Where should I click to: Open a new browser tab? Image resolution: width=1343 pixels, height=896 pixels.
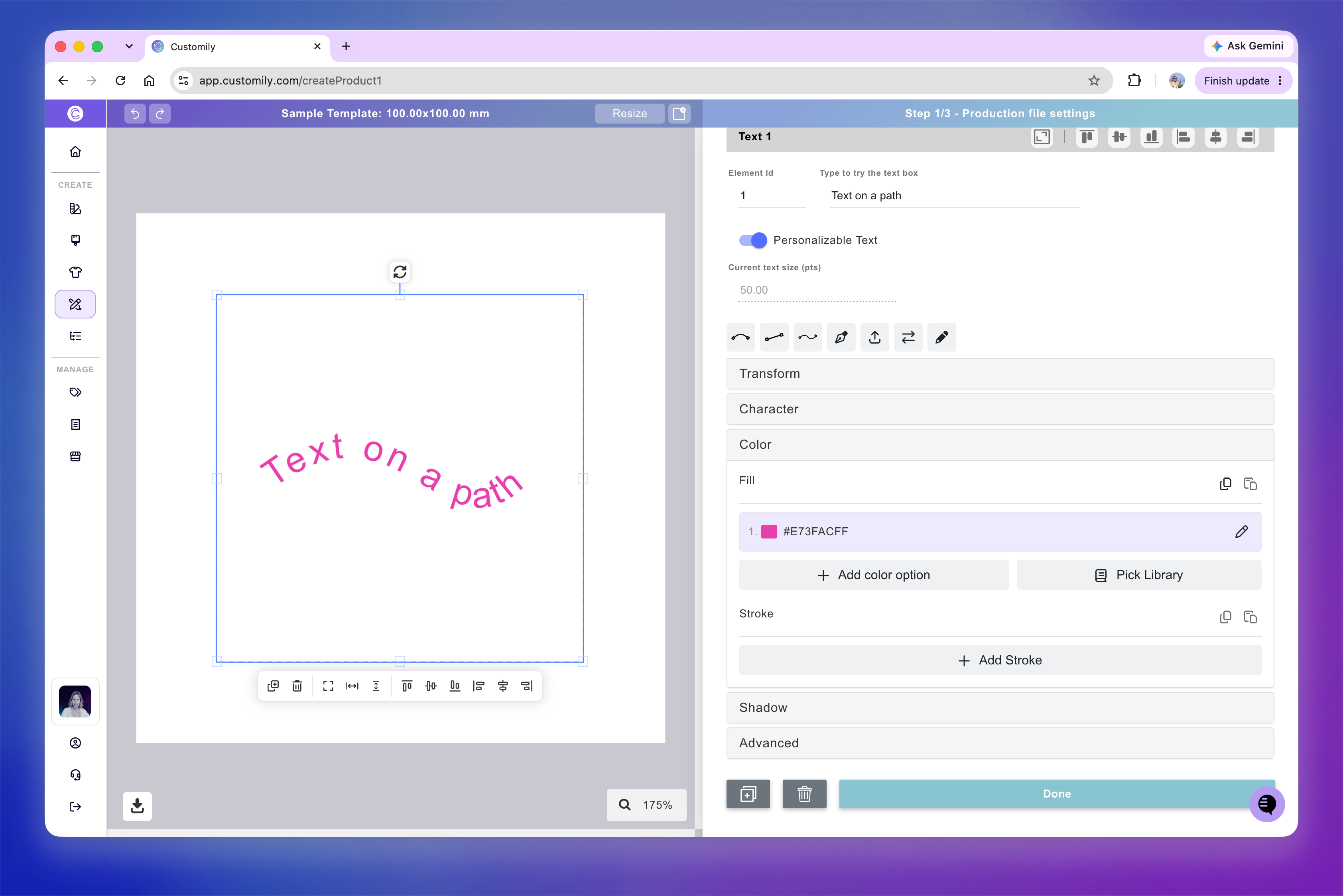tap(346, 46)
